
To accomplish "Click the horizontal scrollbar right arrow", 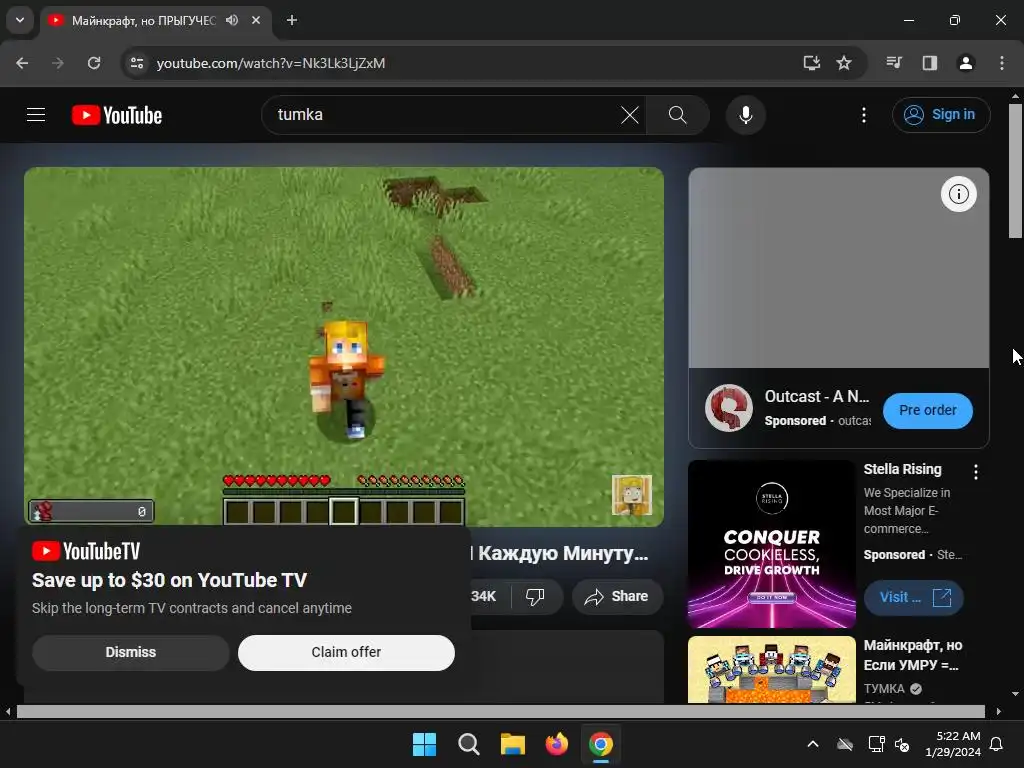I will [x=999, y=711].
